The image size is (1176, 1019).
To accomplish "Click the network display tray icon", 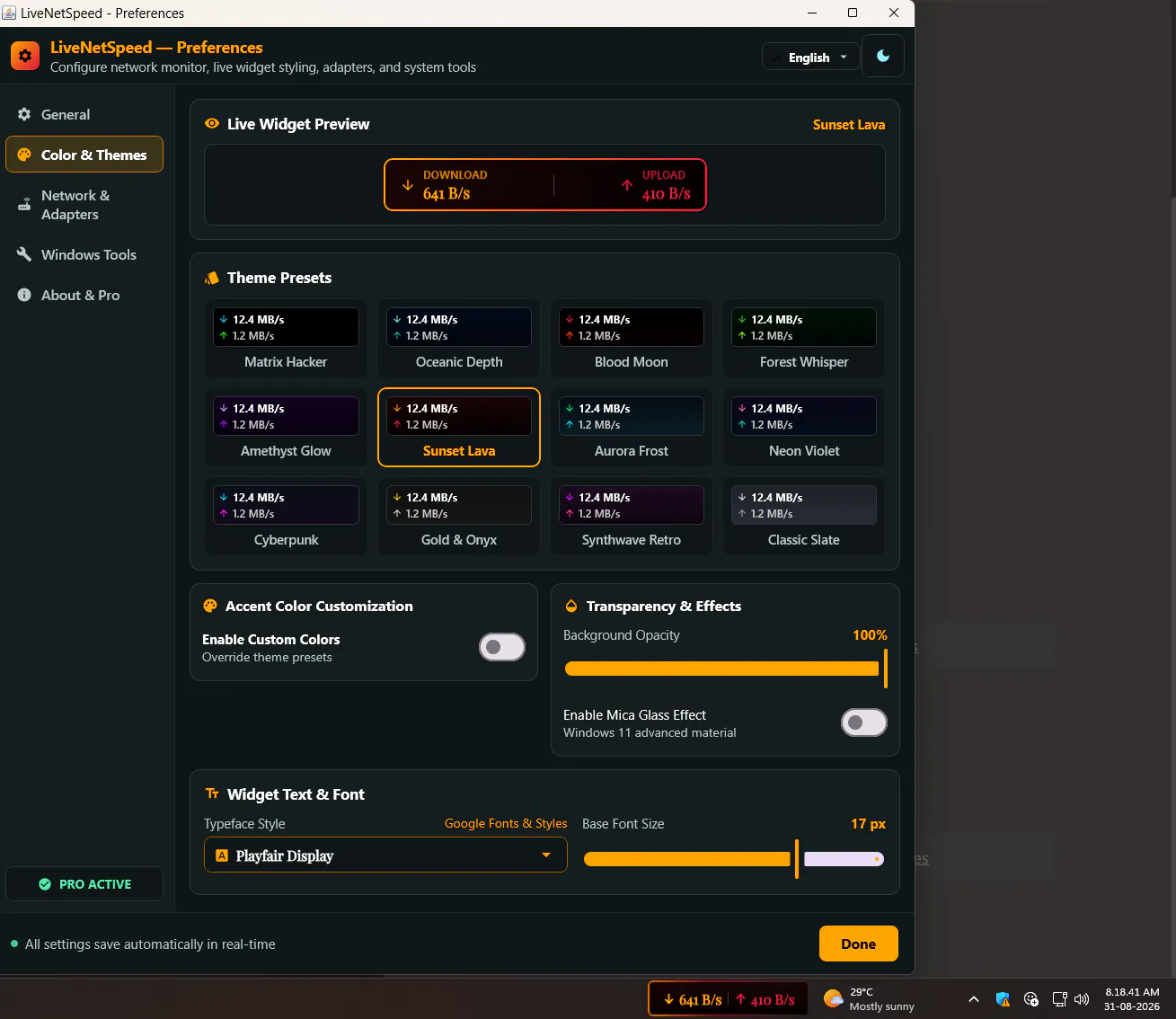I will pyautogui.click(x=1059, y=999).
